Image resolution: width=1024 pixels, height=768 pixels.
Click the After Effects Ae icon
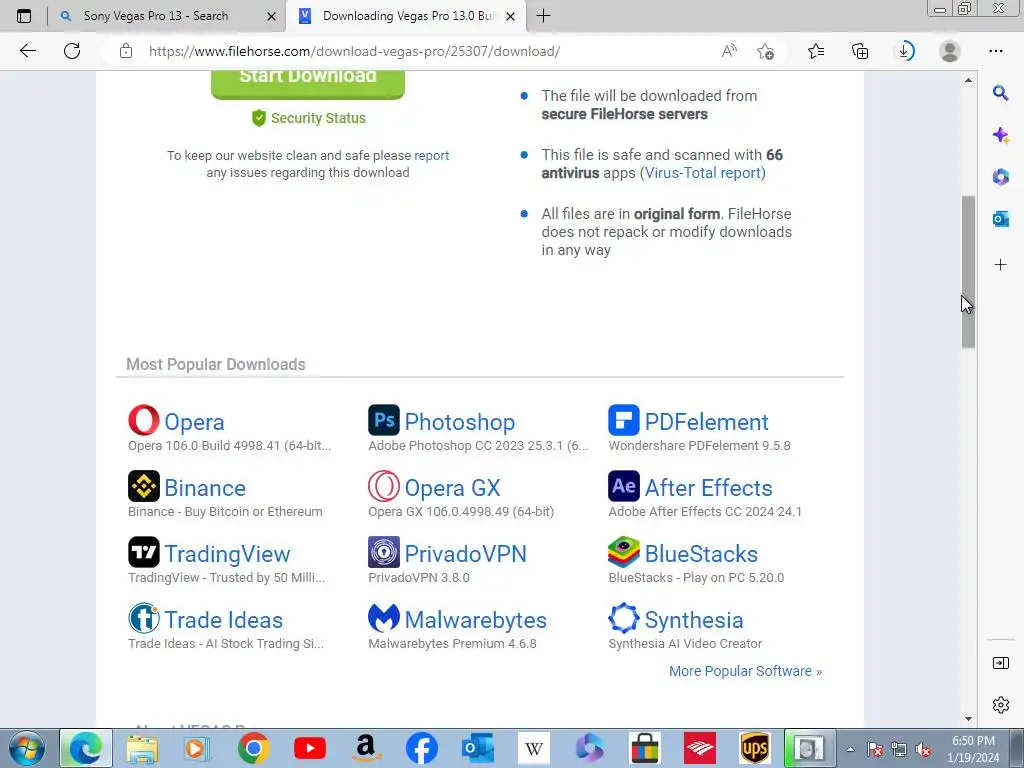(x=624, y=486)
